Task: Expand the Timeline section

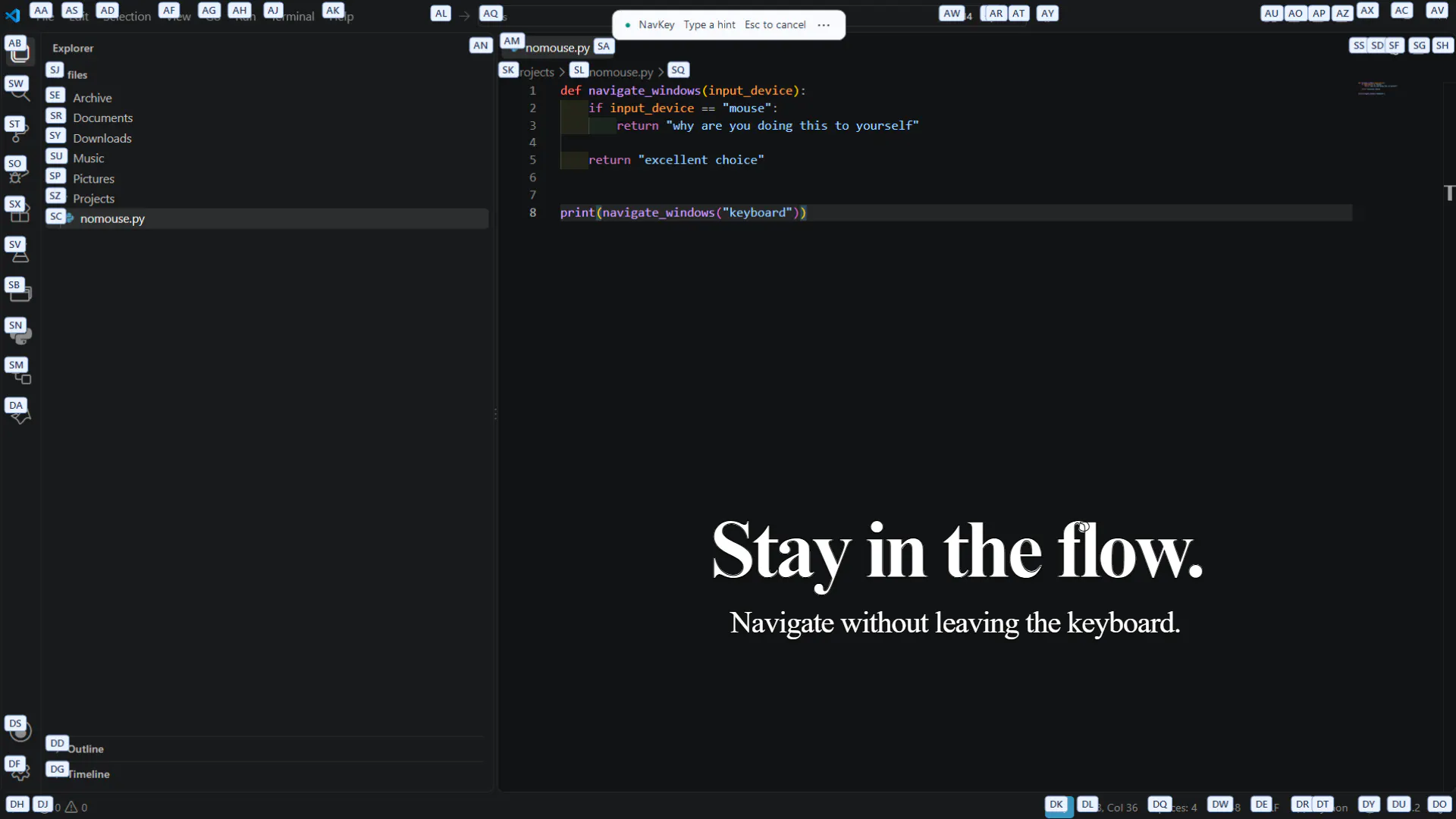Action: pos(265,773)
